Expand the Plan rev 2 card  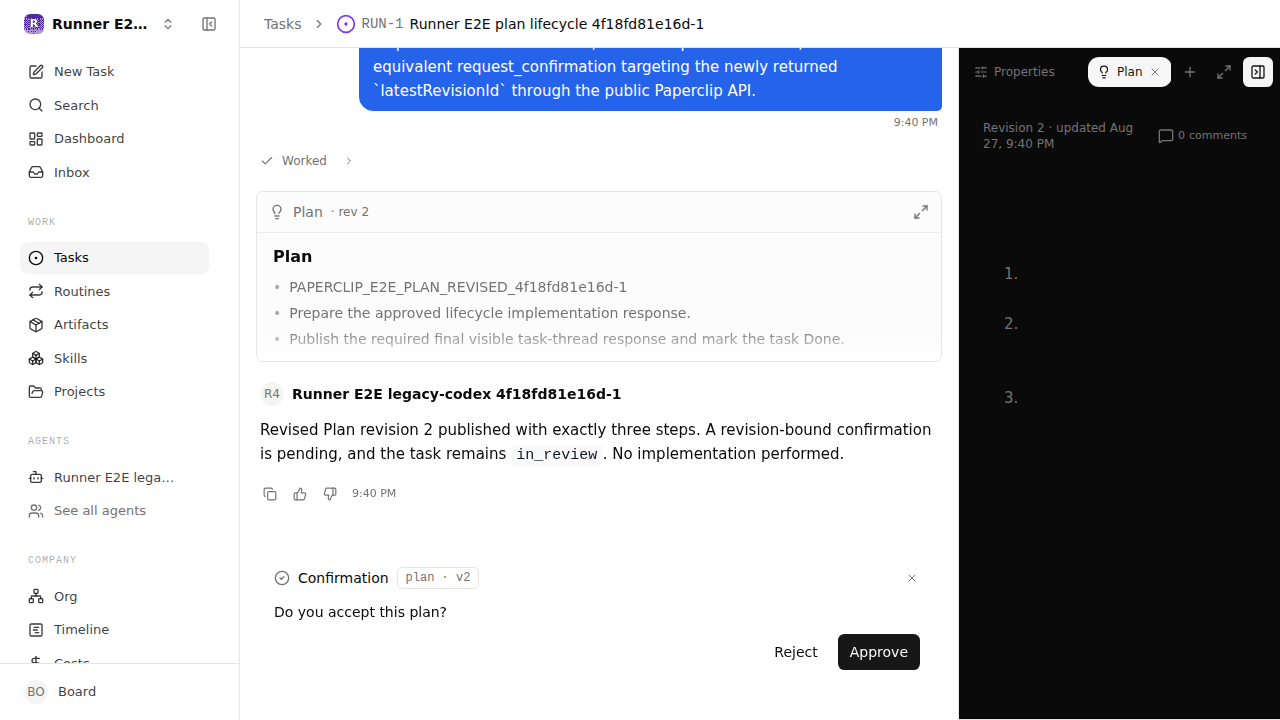click(x=921, y=212)
